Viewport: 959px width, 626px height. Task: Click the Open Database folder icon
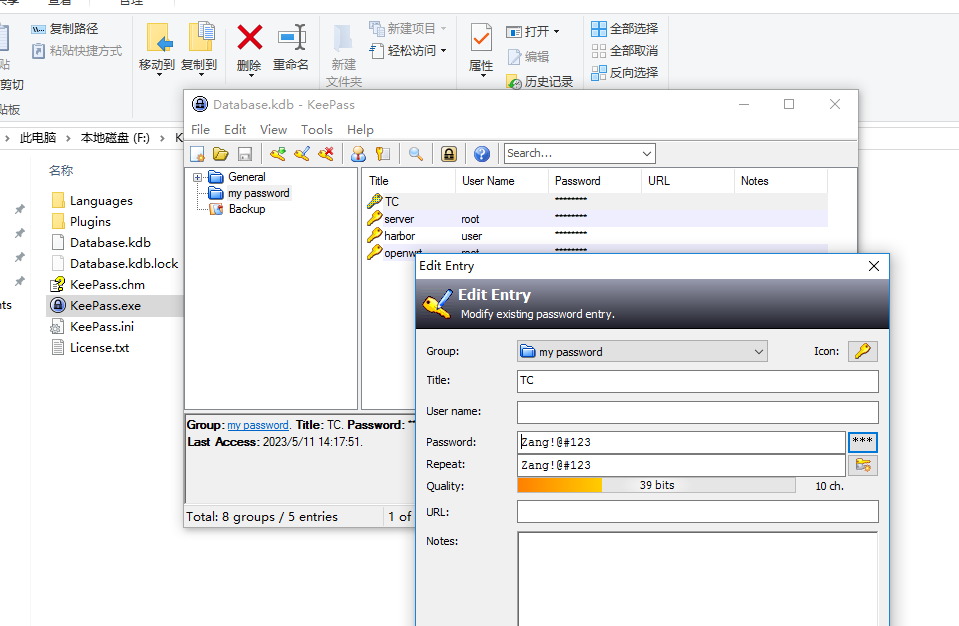pyautogui.click(x=220, y=153)
